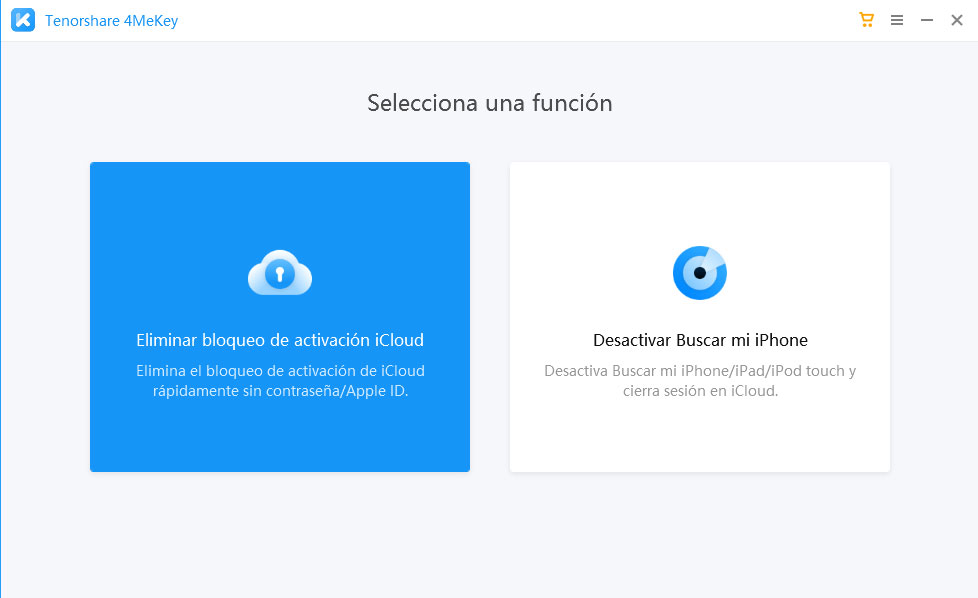
Task: Click empty title bar area left of cart
Action: tap(500, 20)
